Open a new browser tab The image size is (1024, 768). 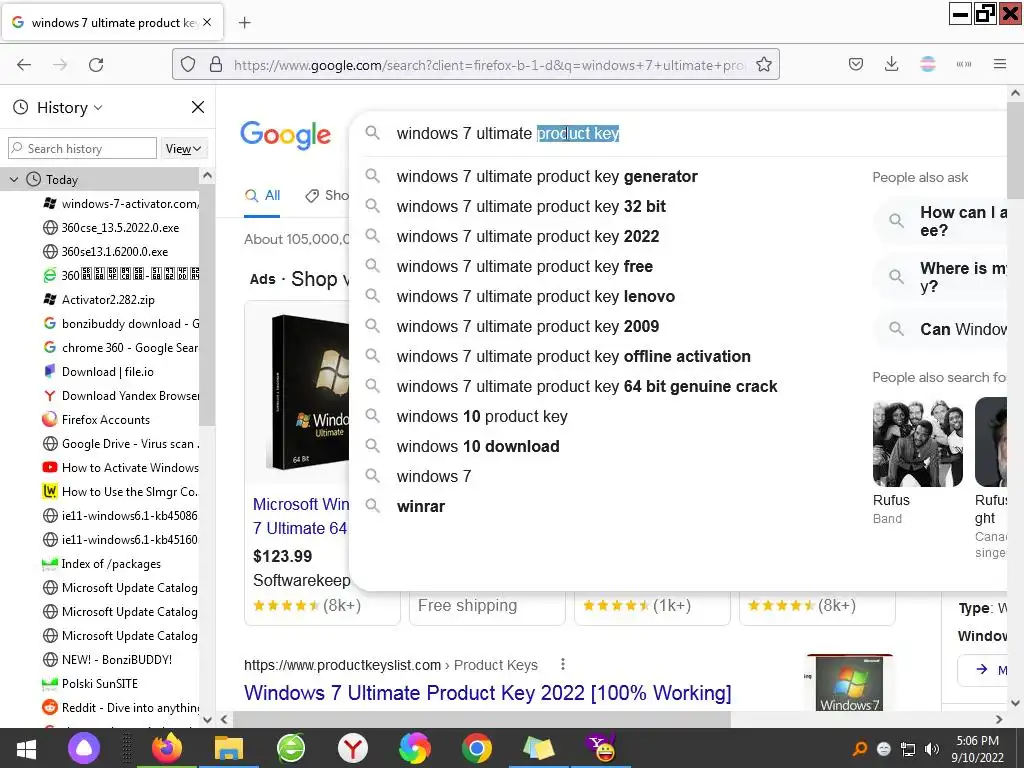point(244,23)
